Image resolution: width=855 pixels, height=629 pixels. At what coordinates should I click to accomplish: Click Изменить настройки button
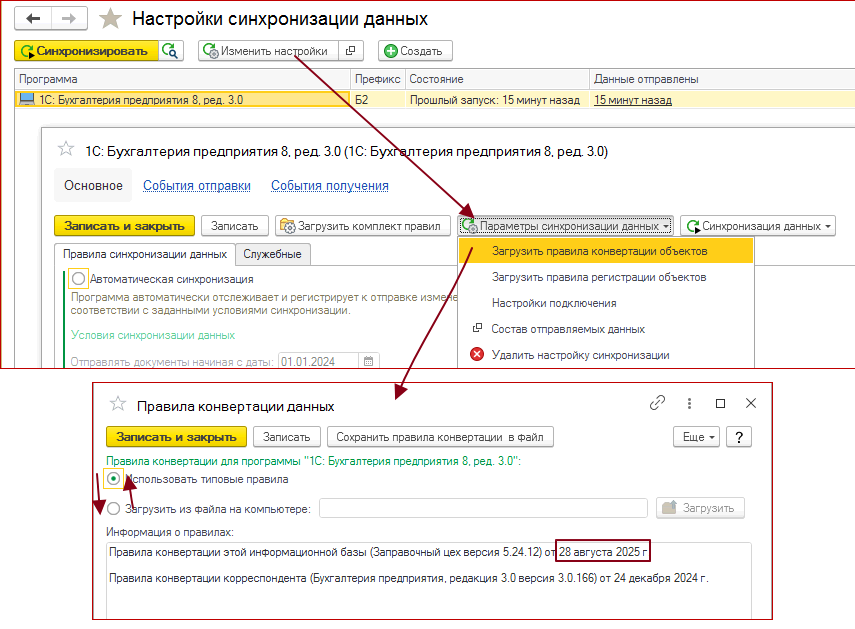click(268, 51)
